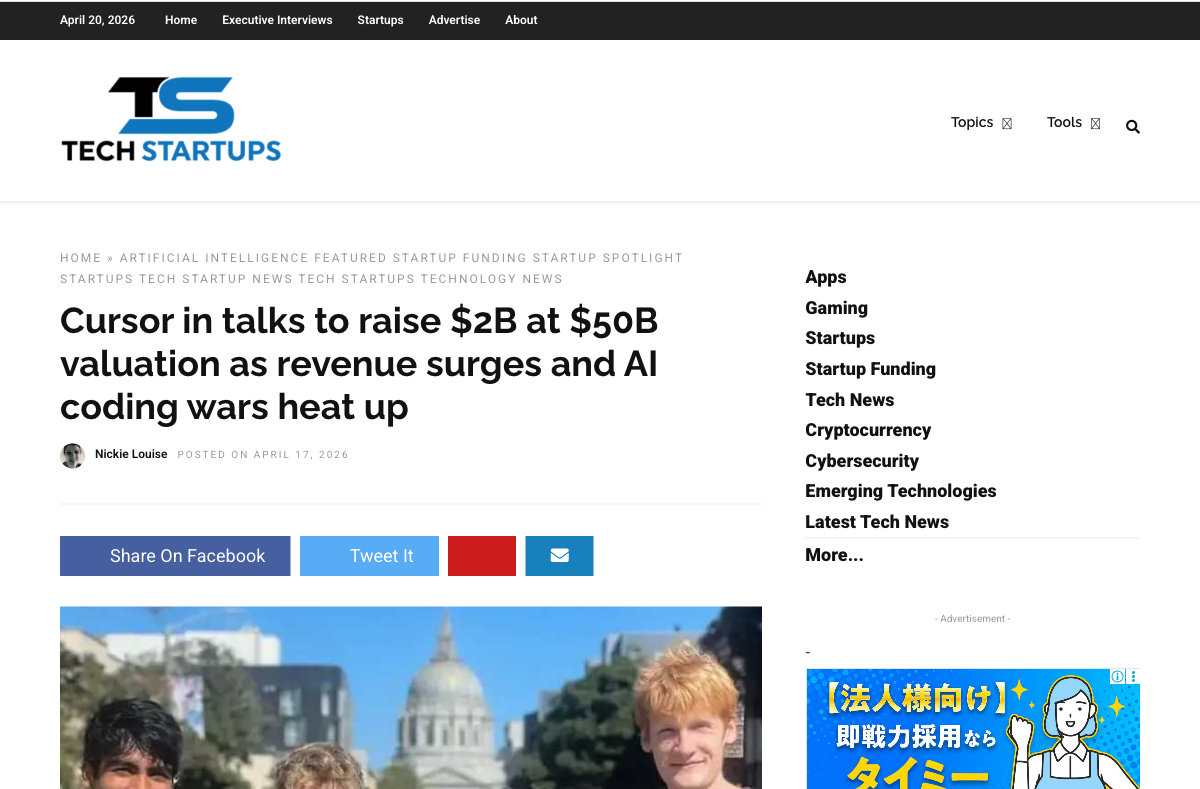Open Cryptocurrency sidebar link
The image size is (1200, 789).
pos(868,430)
